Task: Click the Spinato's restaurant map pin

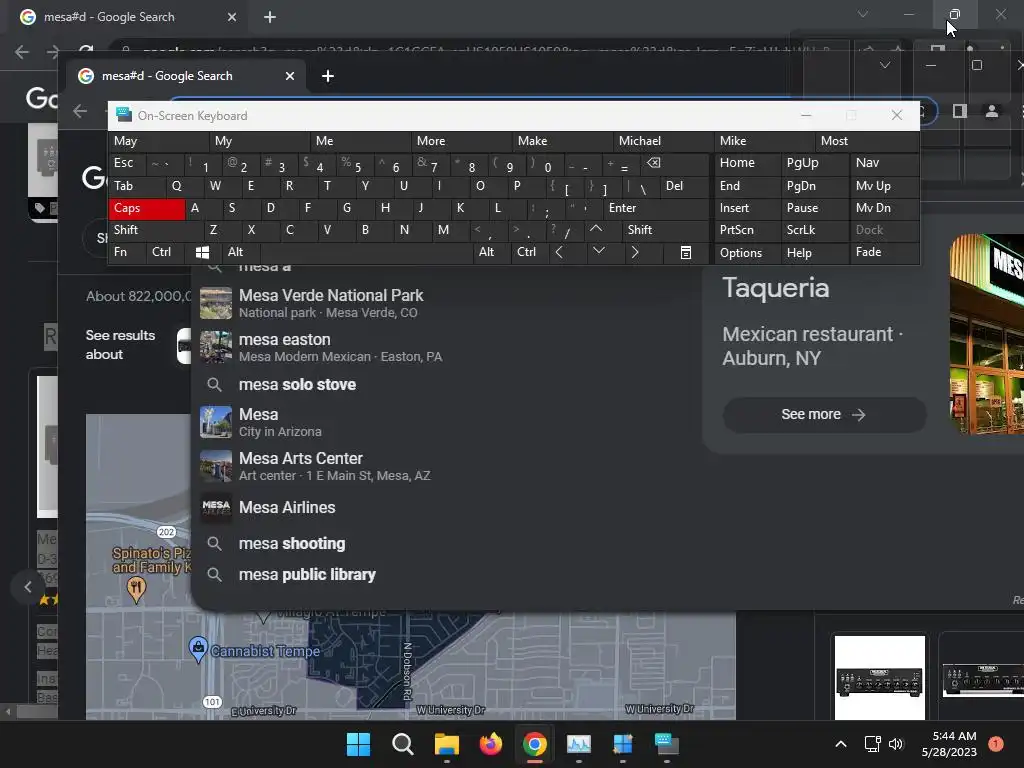Action: [x=136, y=590]
